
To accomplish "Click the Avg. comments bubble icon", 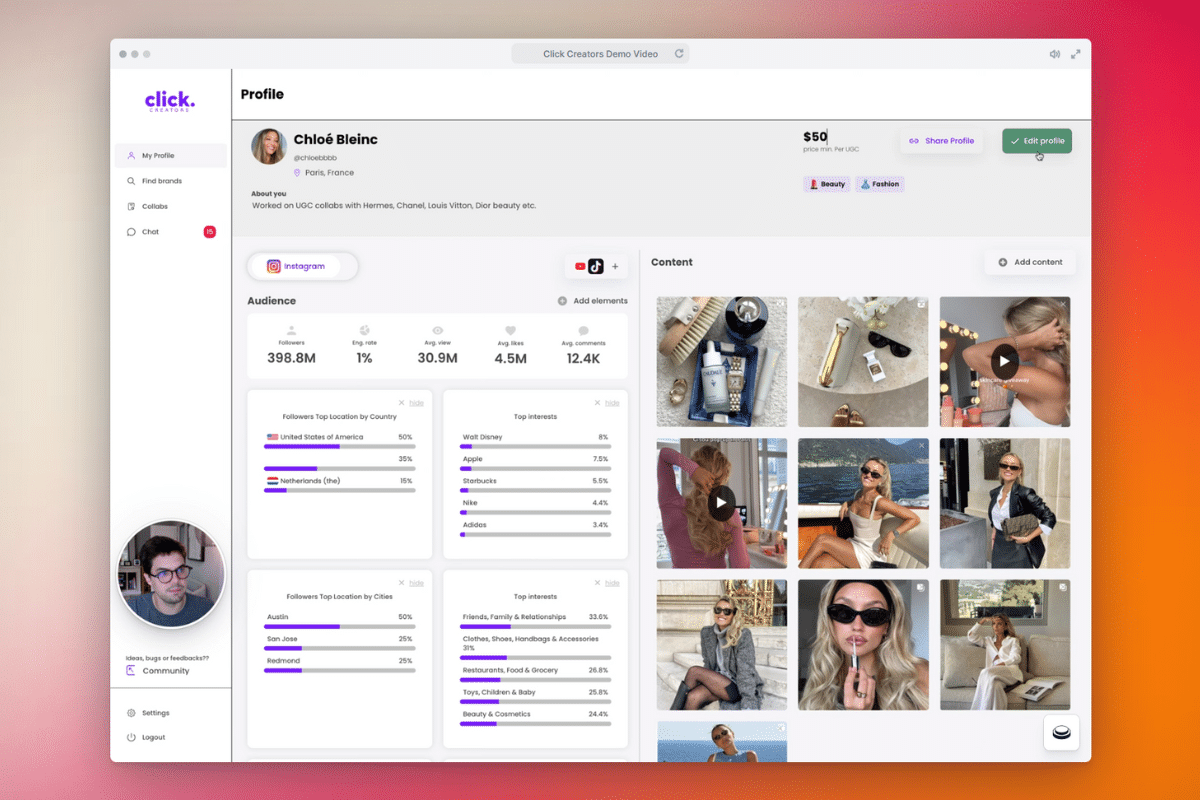I will click(583, 330).
